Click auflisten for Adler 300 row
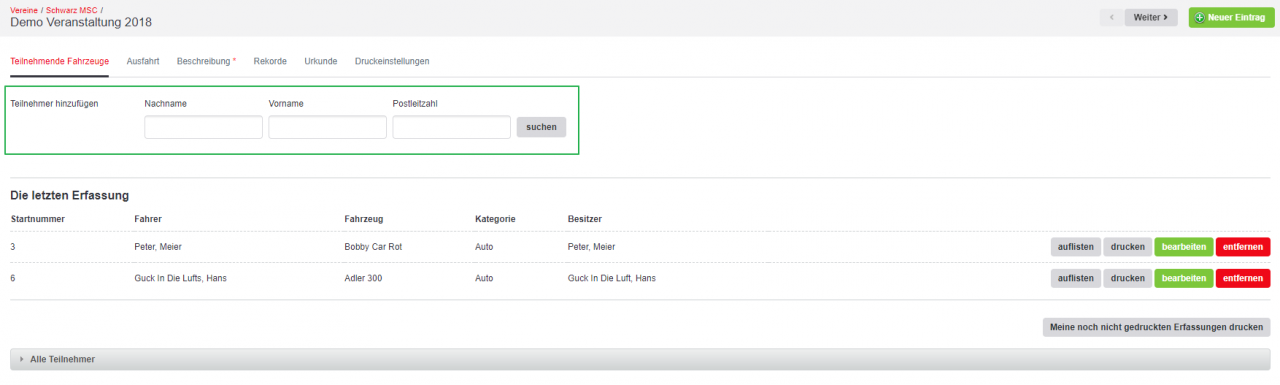Screen dimensions: 1280x385 (x=1076, y=278)
